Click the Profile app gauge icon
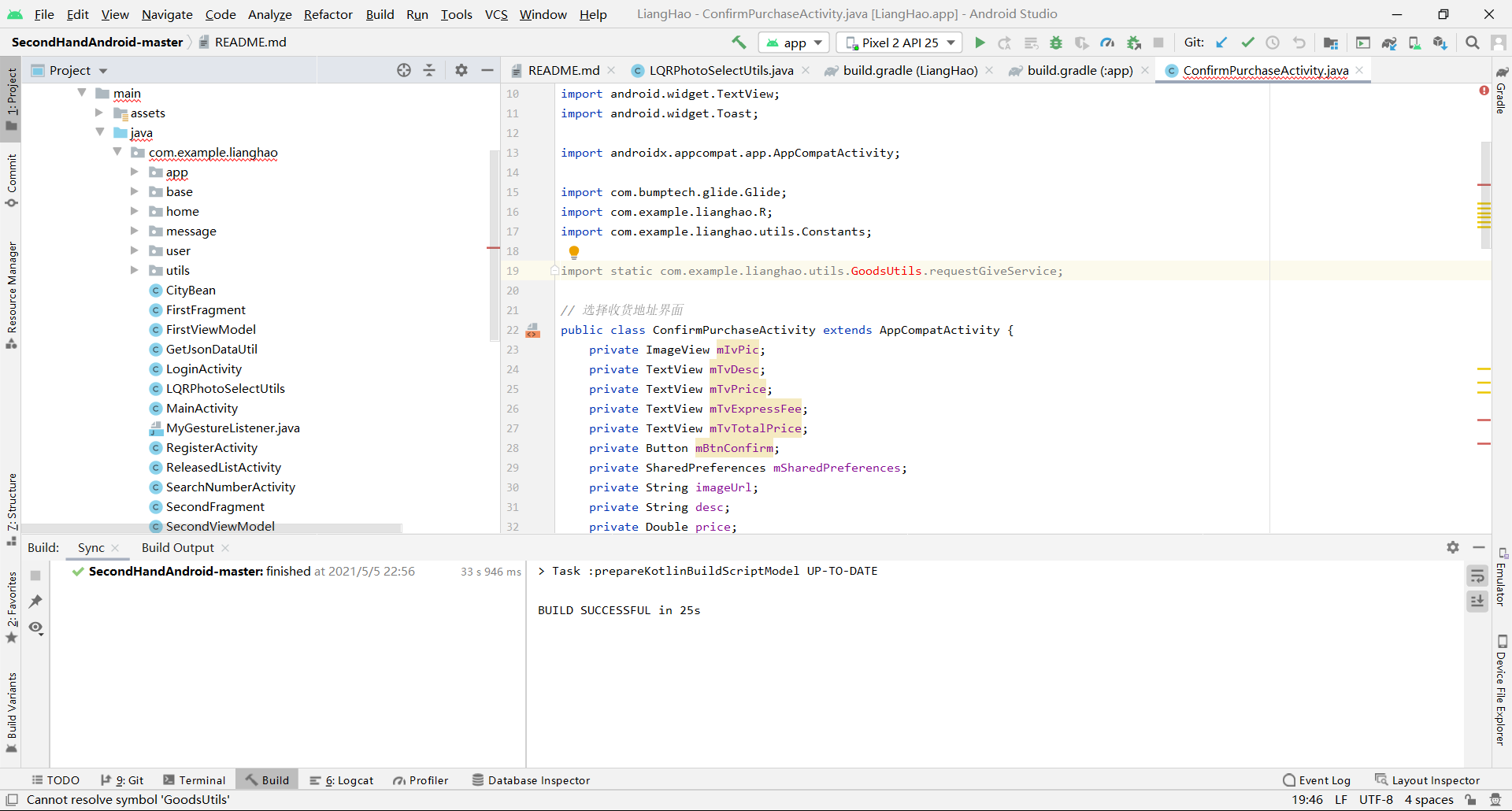1512x811 pixels. click(x=1107, y=43)
